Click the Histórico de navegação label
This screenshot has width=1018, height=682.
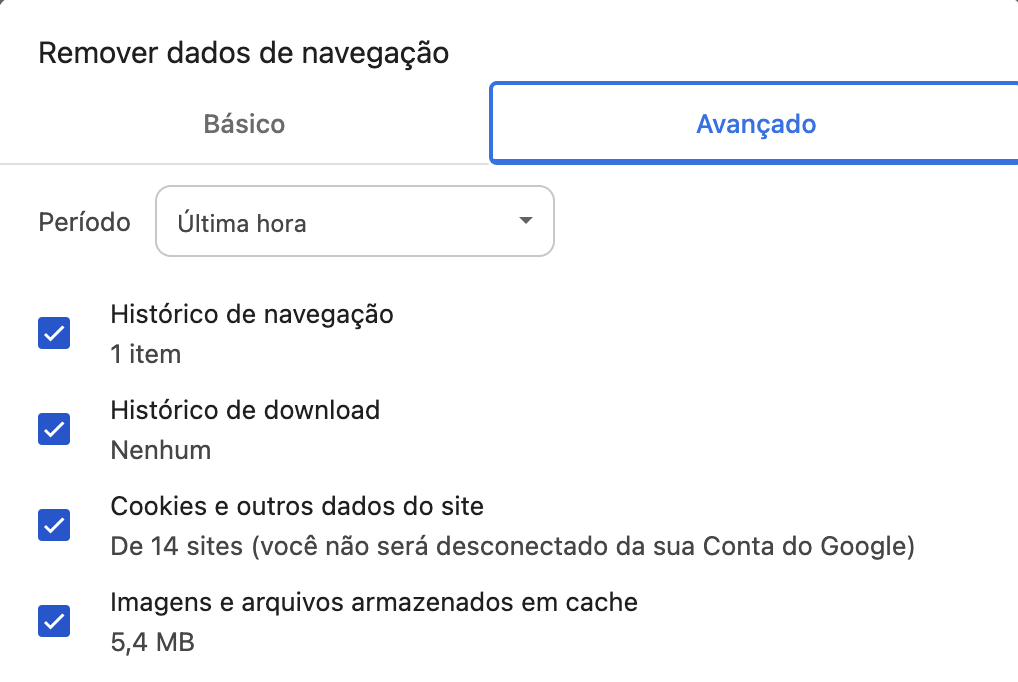(252, 314)
